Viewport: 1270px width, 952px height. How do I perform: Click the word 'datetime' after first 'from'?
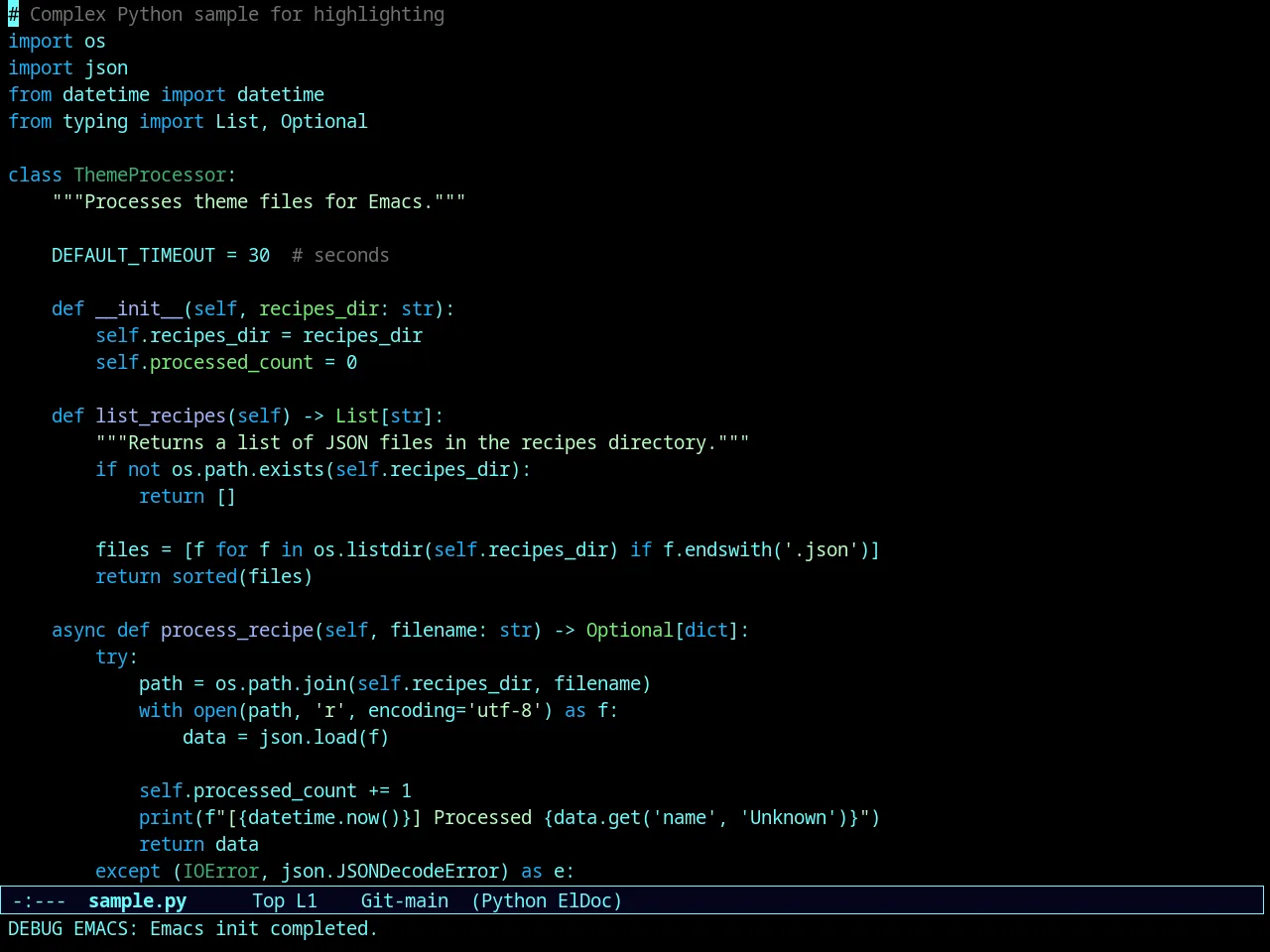click(x=106, y=94)
